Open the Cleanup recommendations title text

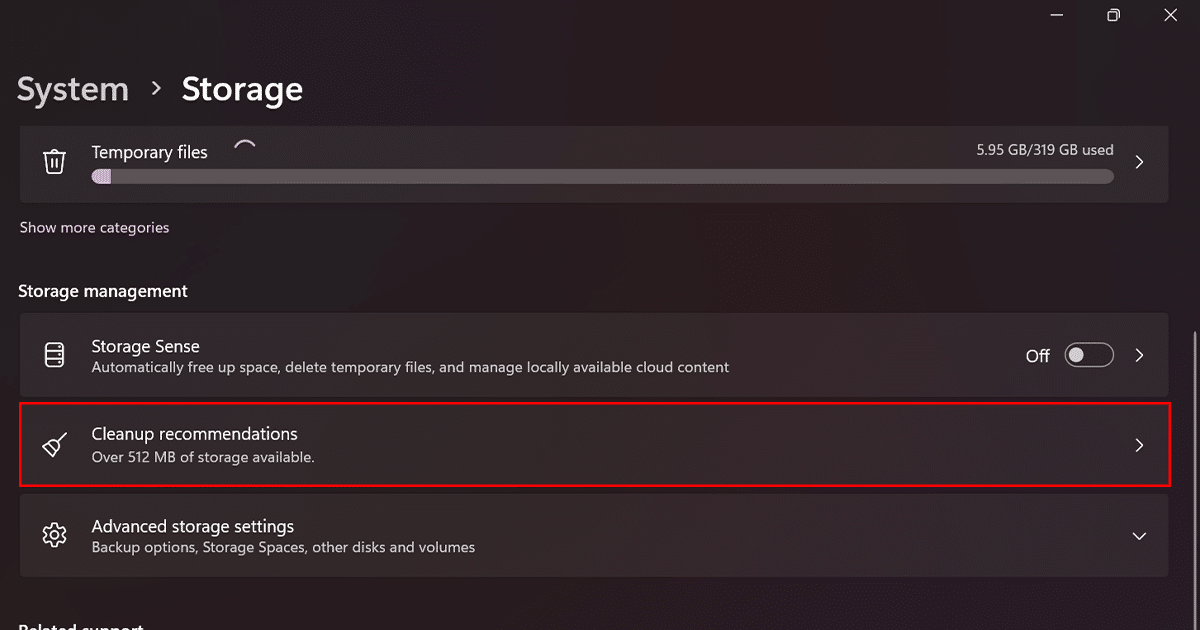(x=194, y=434)
